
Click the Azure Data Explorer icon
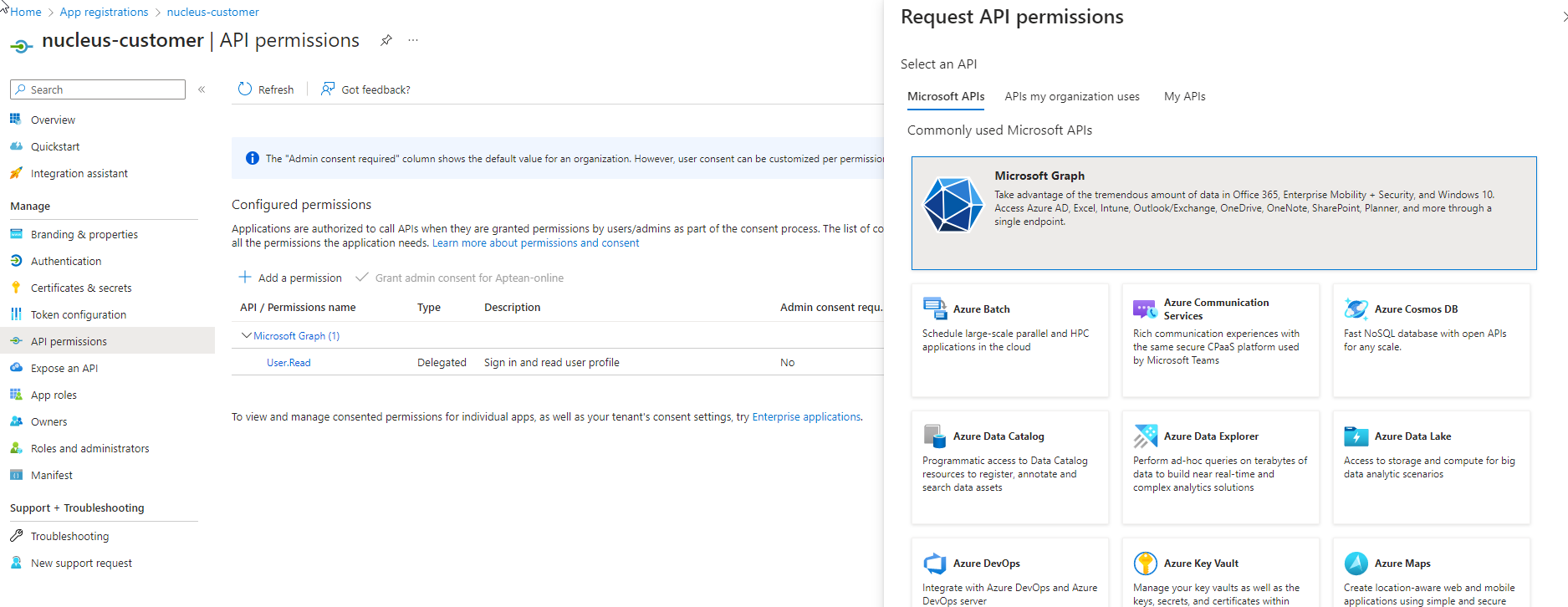click(1146, 436)
